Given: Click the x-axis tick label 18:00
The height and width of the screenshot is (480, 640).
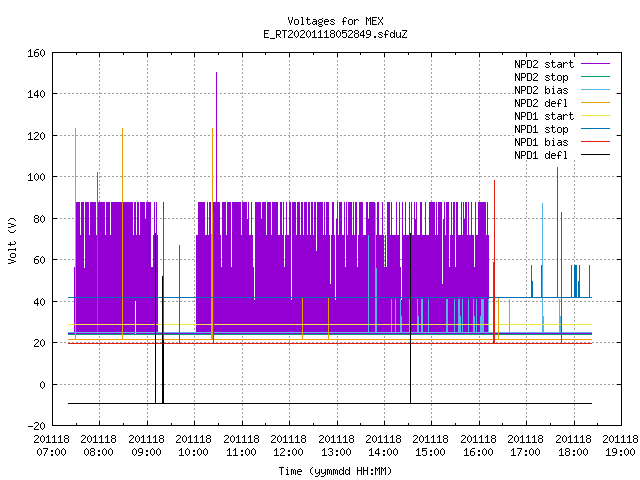Looking at the screenshot, I should coord(573,452).
